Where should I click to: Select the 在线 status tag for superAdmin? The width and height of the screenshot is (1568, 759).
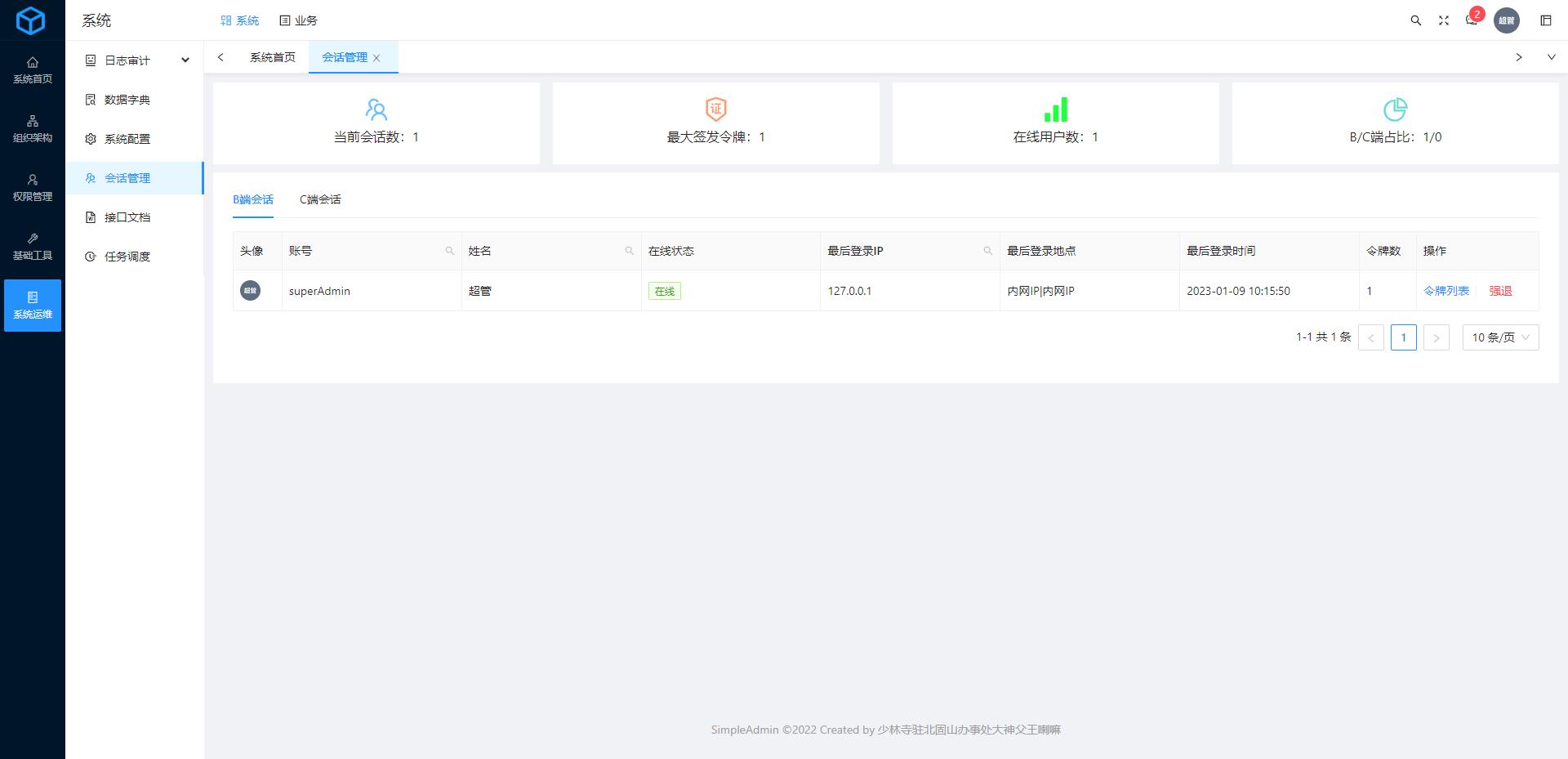(x=665, y=291)
